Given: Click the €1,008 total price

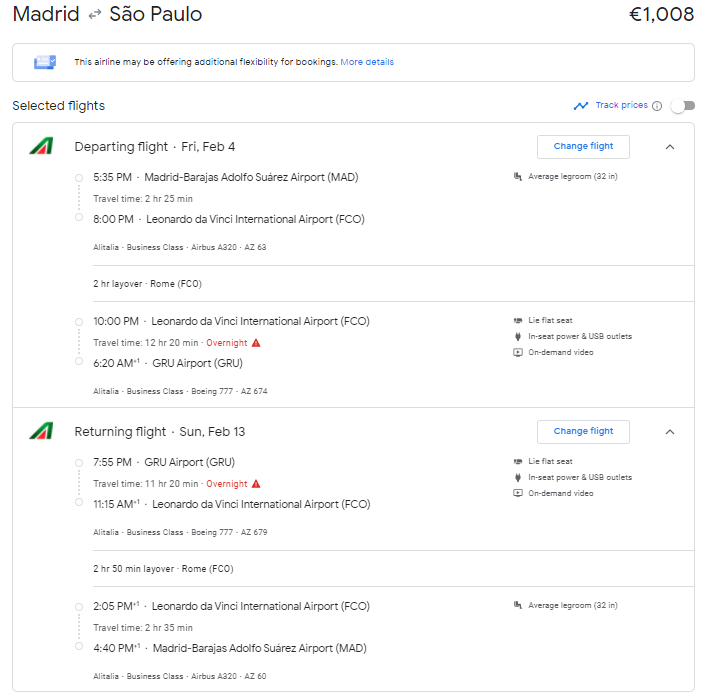Looking at the screenshot, I should [661, 15].
